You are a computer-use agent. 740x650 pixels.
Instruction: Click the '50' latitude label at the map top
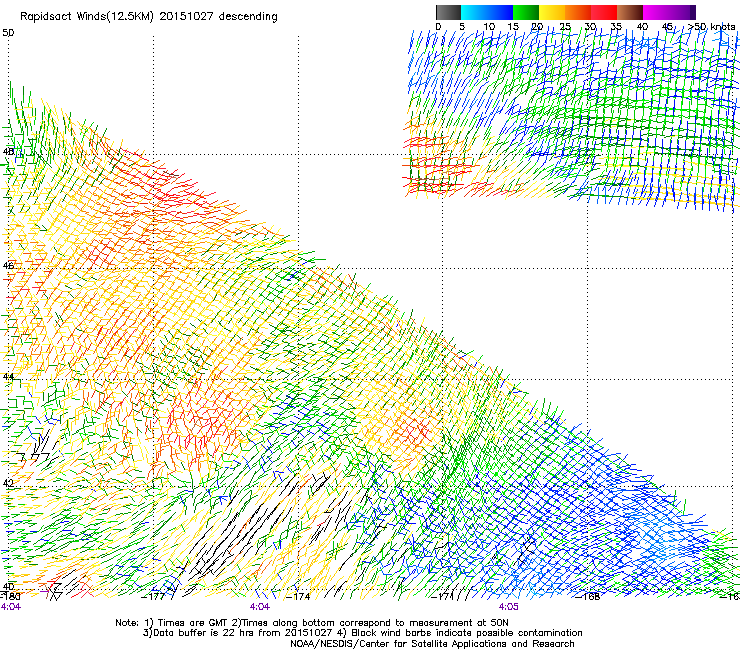tap(8, 33)
